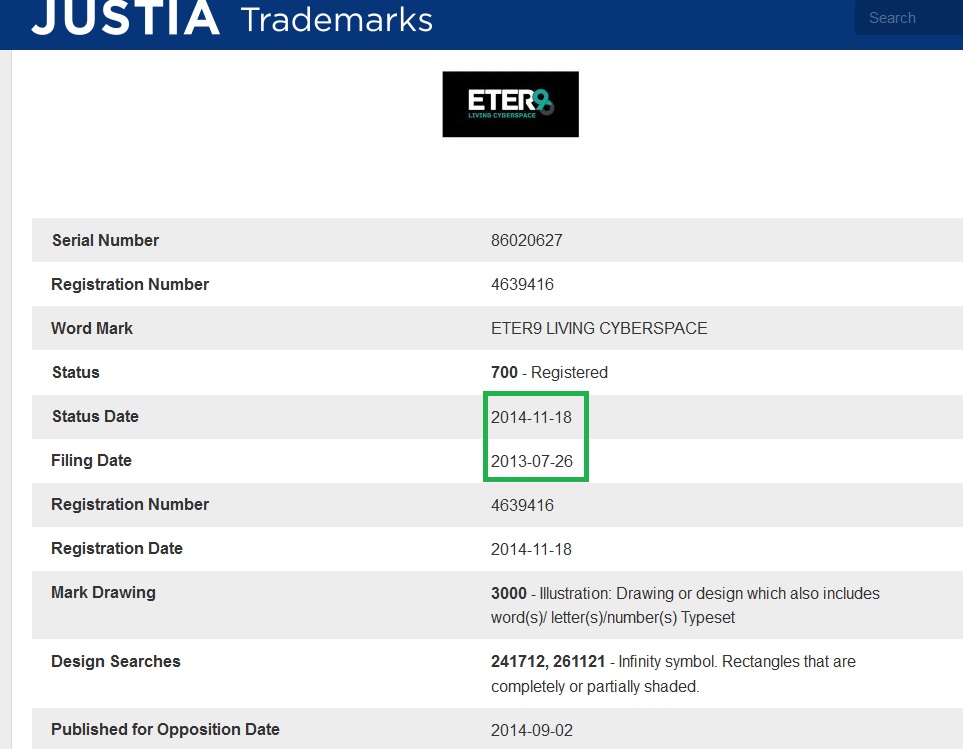Select the ETER9 LIVING CYBERSPACE word mark text

[599, 328]
